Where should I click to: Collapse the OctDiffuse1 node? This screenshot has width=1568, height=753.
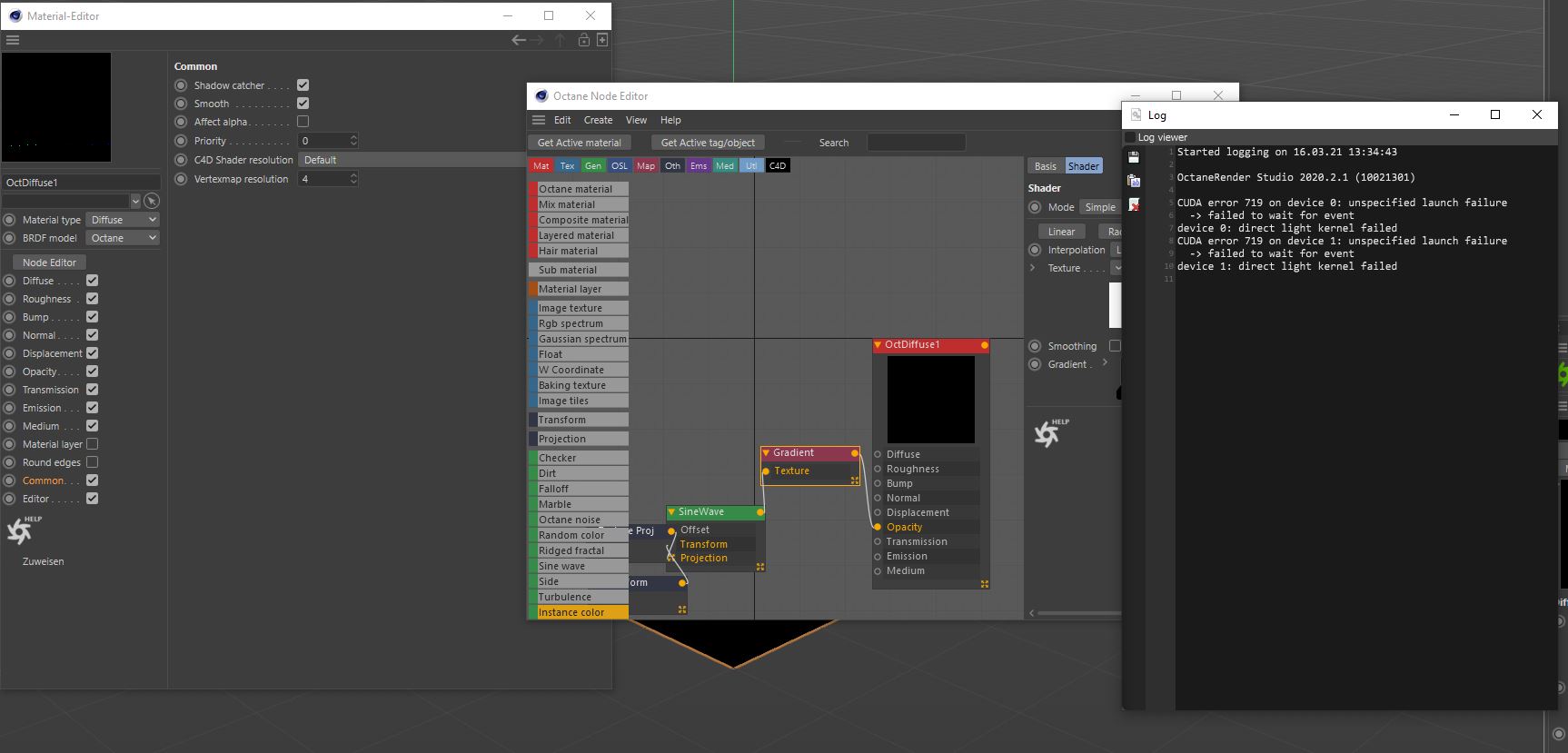878,345
